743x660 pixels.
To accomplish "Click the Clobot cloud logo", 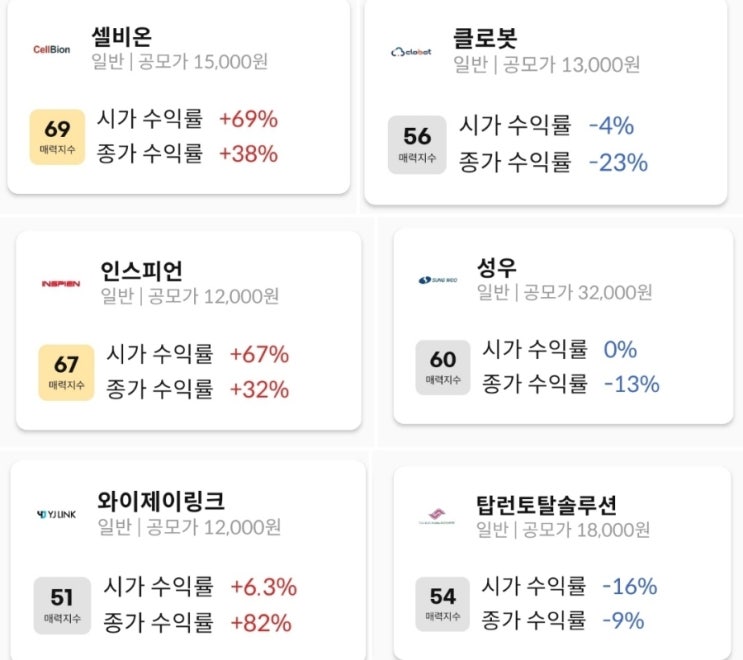I will point(411,52).
